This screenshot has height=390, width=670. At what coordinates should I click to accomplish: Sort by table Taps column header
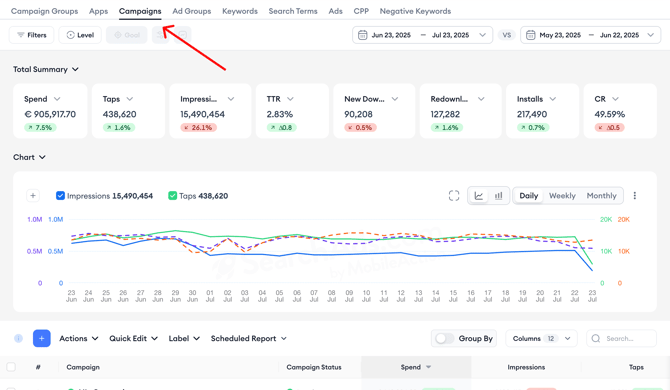(636, 367)
